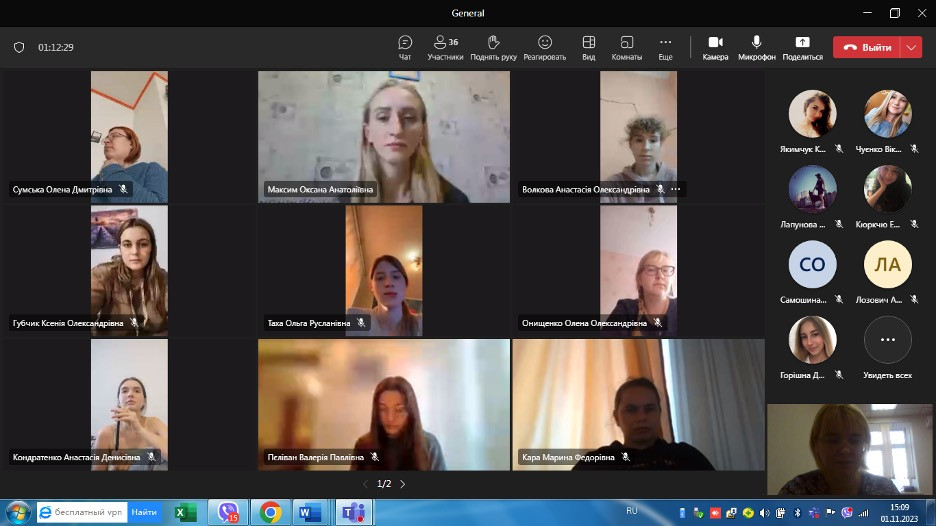Select Таха Ольга Русланівна video tile

(x=384, y=270)
